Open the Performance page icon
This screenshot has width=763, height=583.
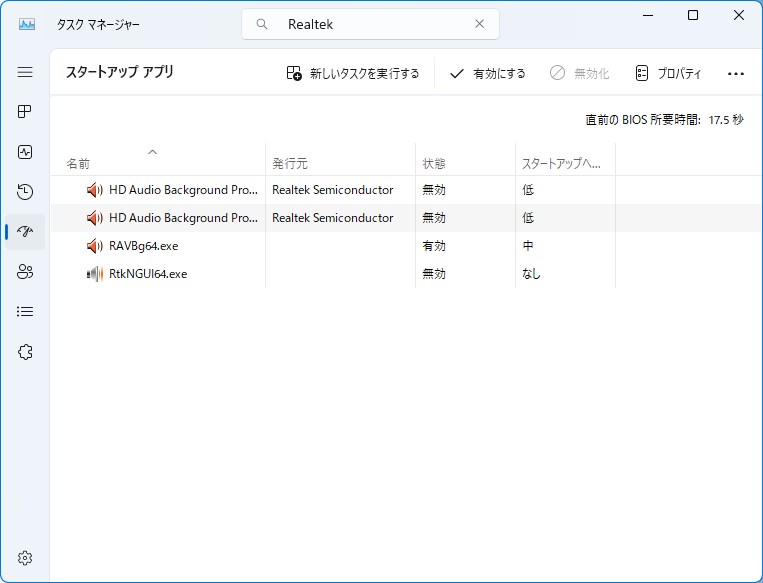point(25,152)
